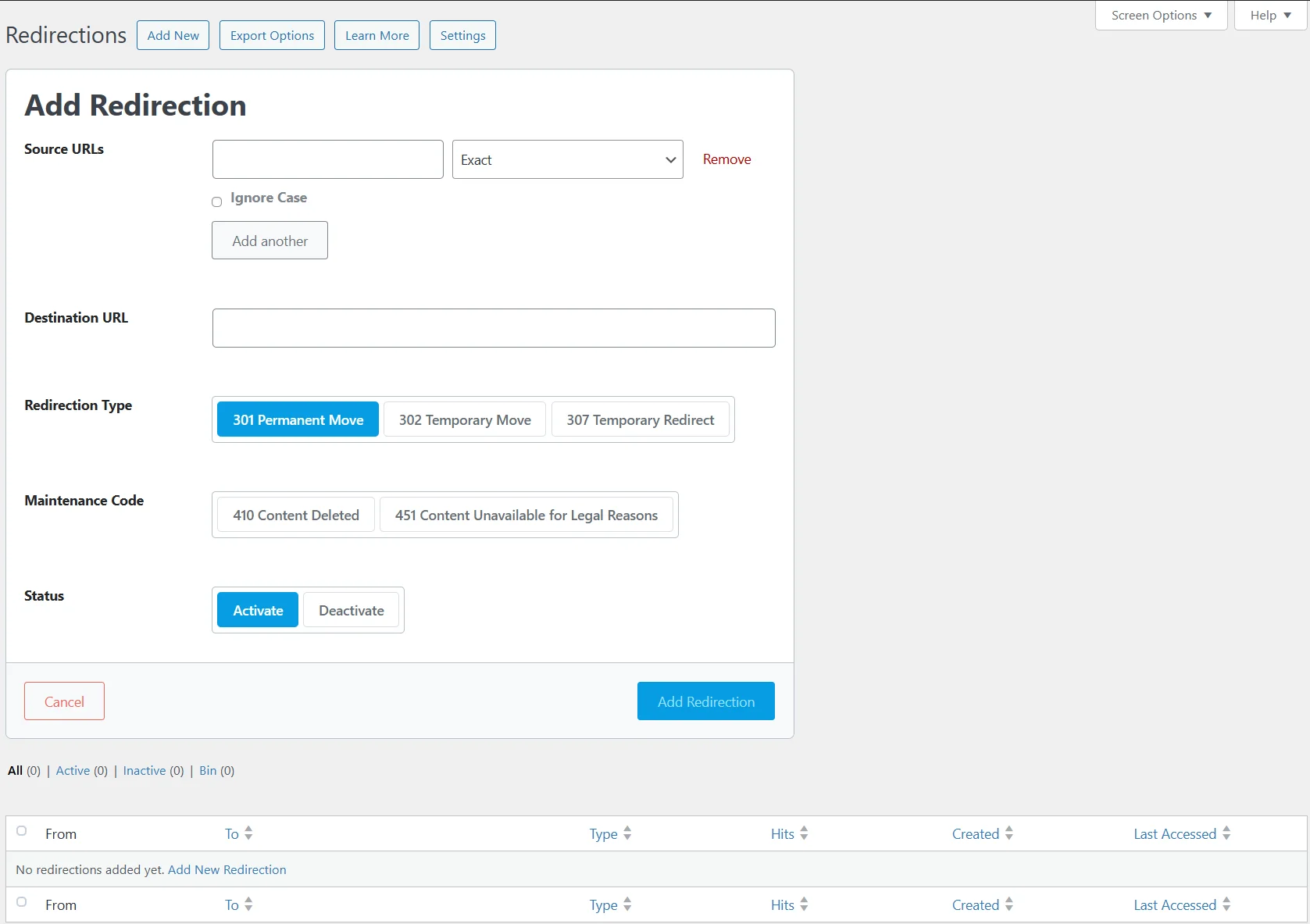Click the 'From' label in table footer
Viewport: 1310px width, 924px height.
click(61, 904)
